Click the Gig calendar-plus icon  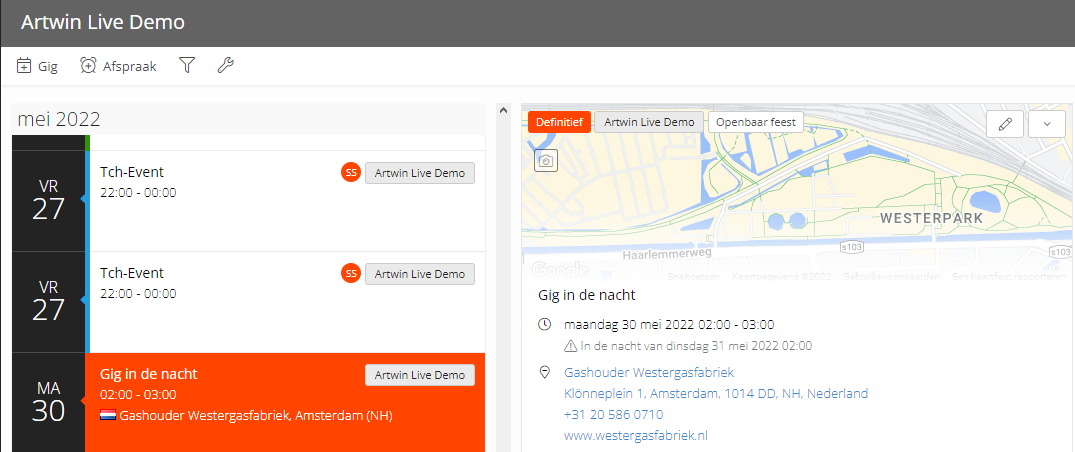(24, 66)
